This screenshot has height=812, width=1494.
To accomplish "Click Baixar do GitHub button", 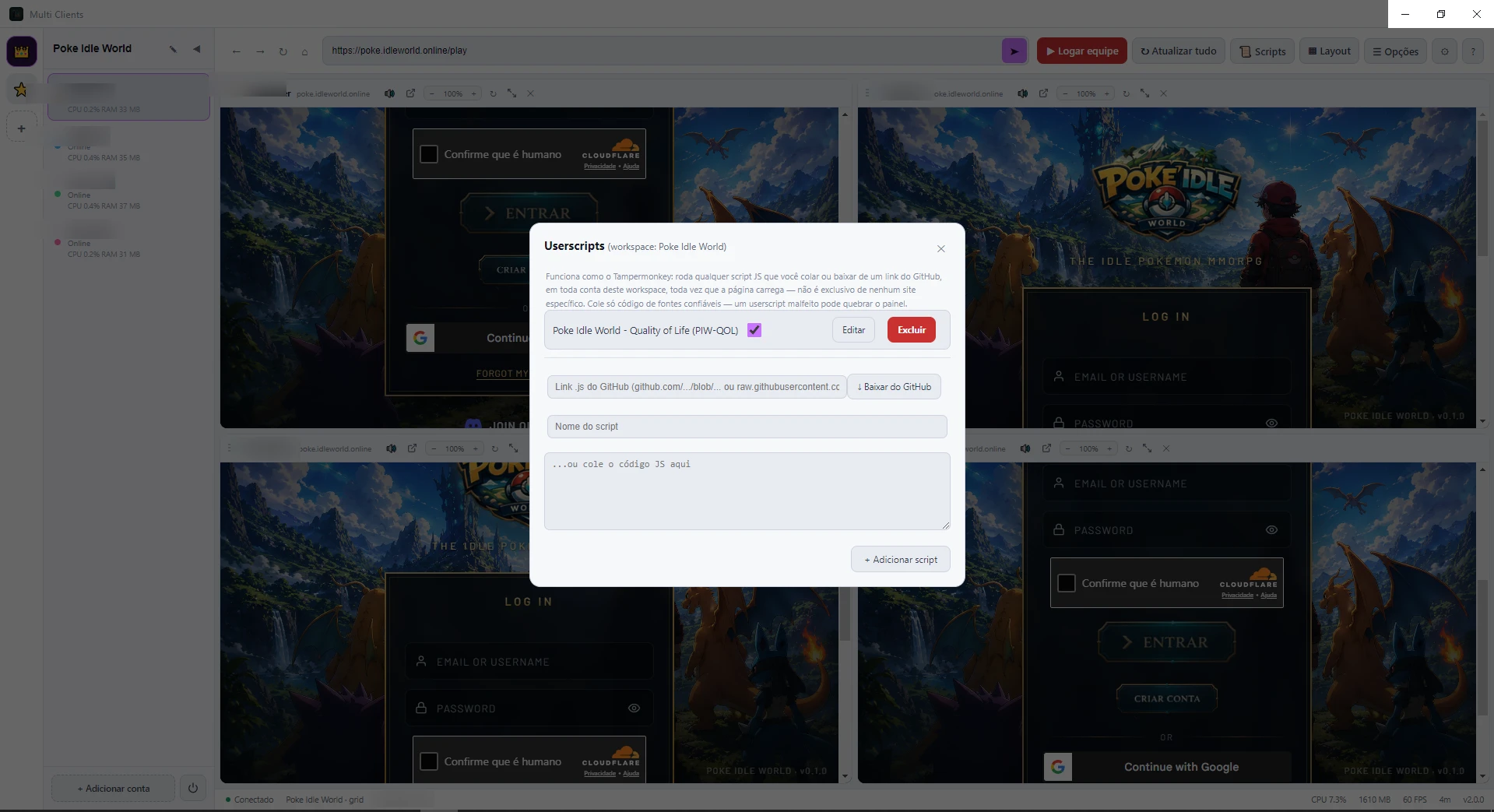I will [894, 387].
